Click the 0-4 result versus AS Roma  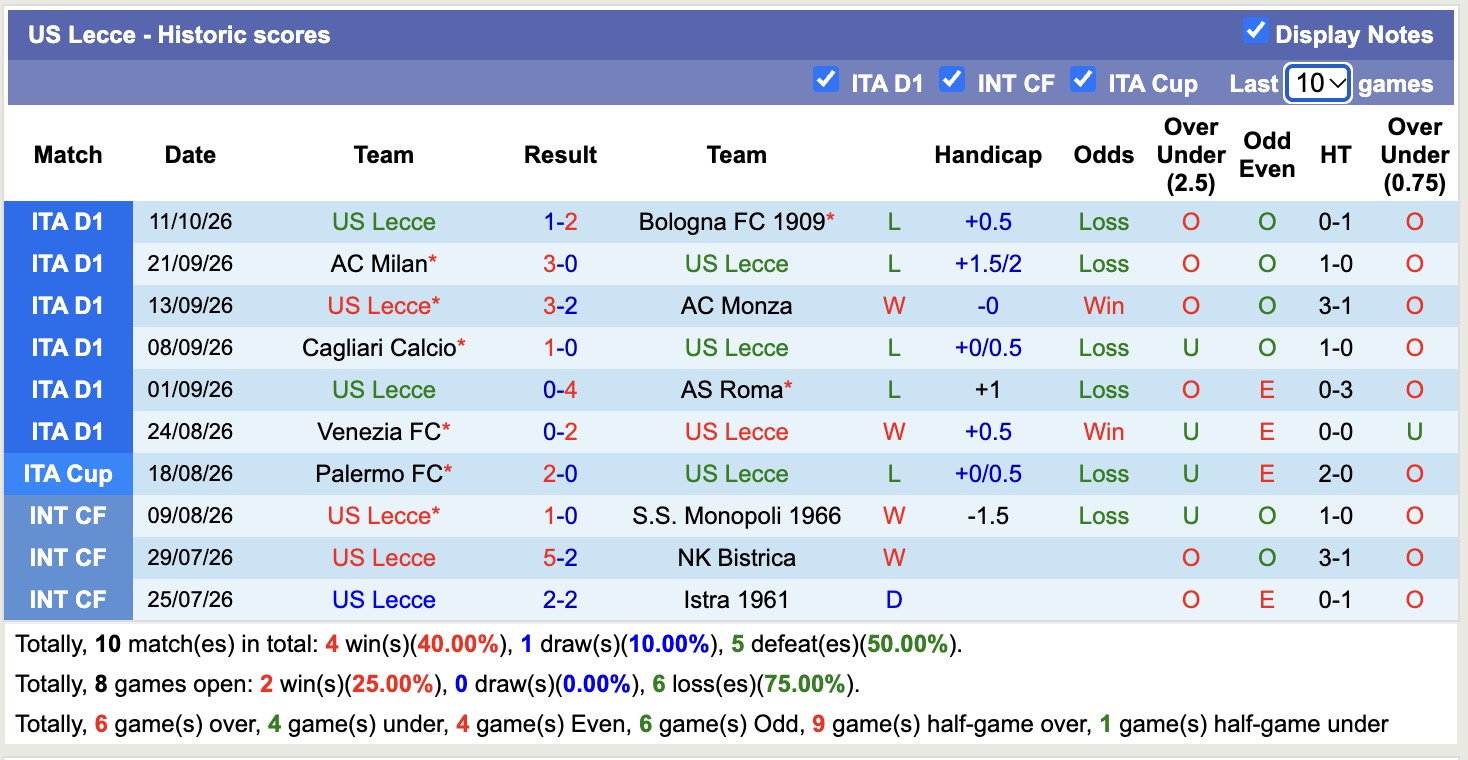[x=560, y=390]
